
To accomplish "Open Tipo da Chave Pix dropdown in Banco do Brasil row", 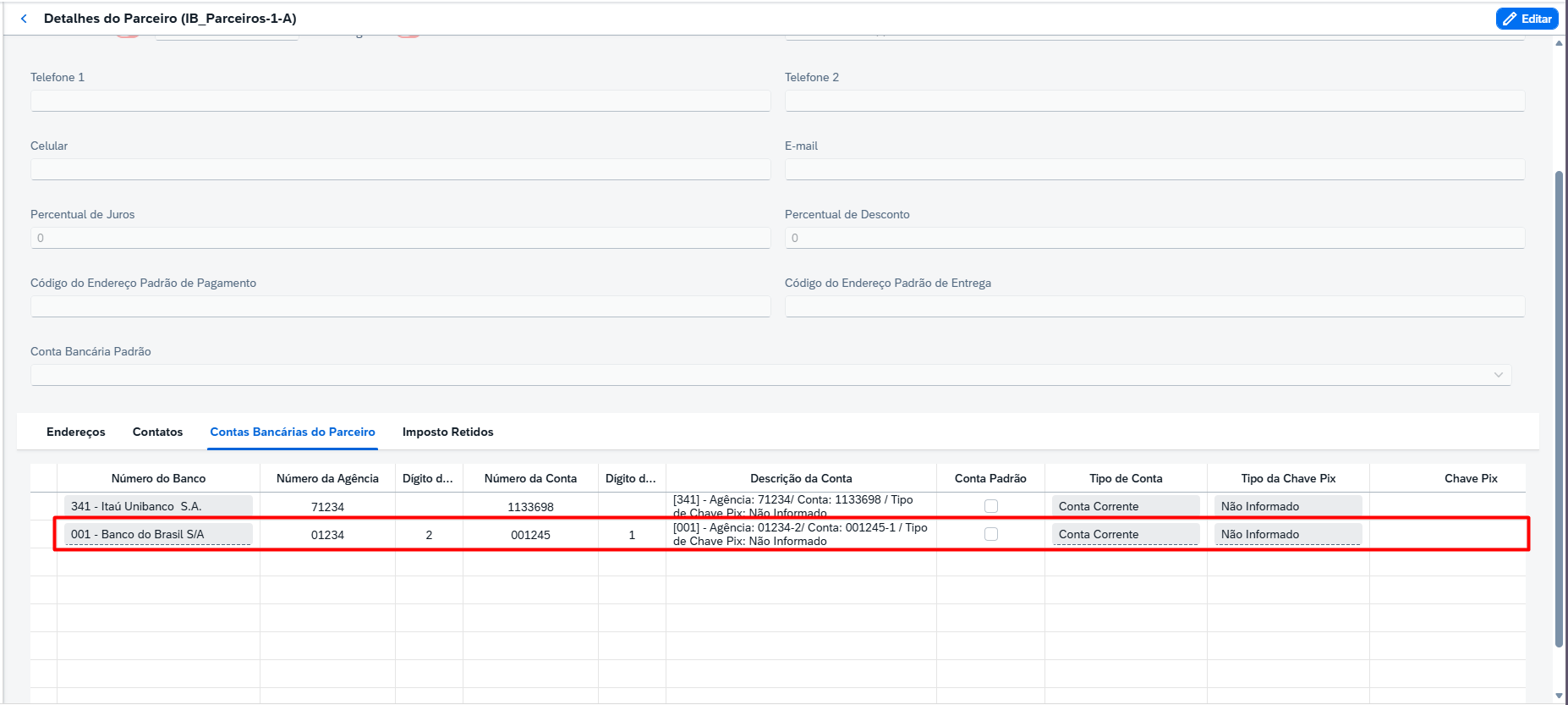I will click(x=1288, y=534).
